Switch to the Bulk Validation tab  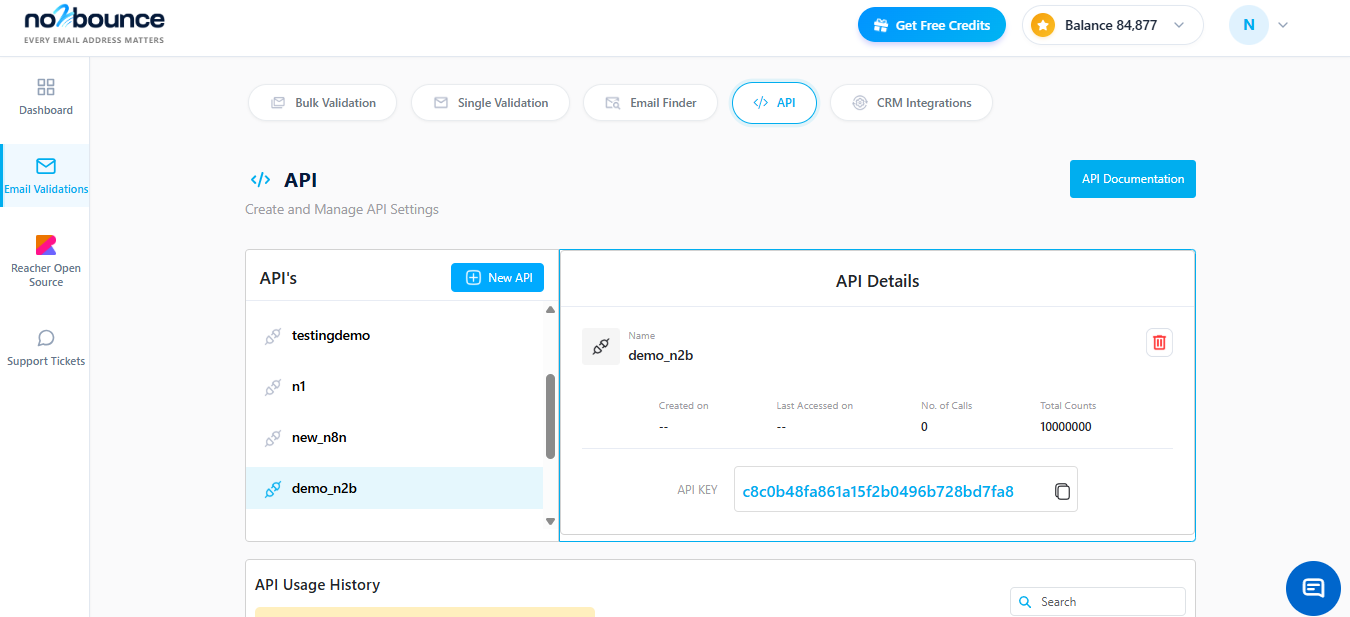322,102
